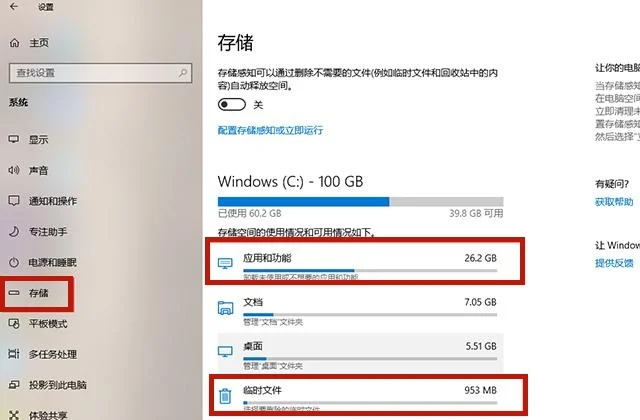Click the temporary files trash icon
This screenshot has height=420, width=640.
pyautogui.click(x=225, y=396)
